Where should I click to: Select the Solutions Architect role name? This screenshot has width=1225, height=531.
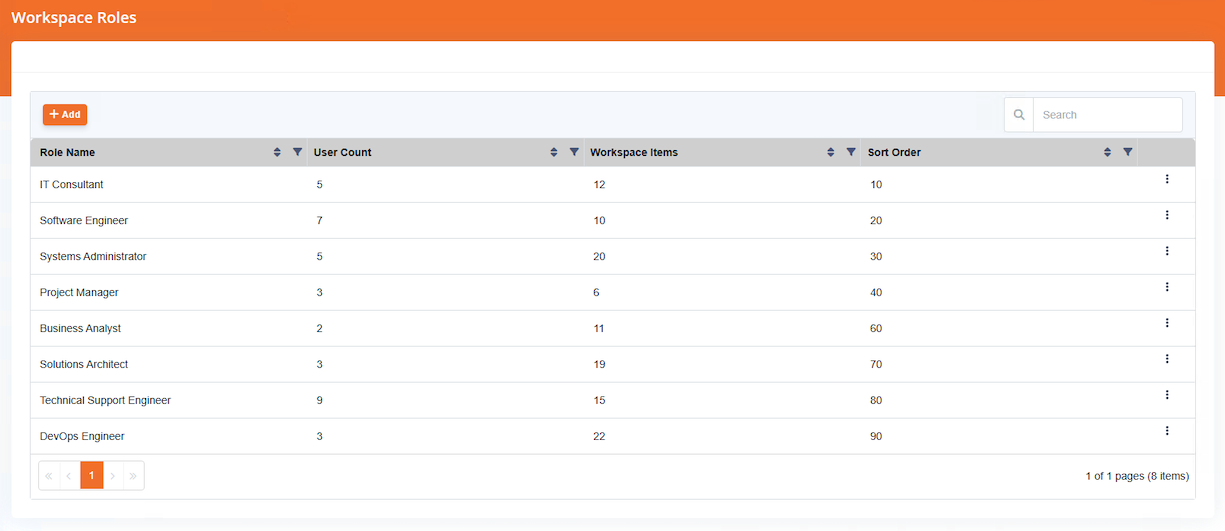click(x=84, y=364)
